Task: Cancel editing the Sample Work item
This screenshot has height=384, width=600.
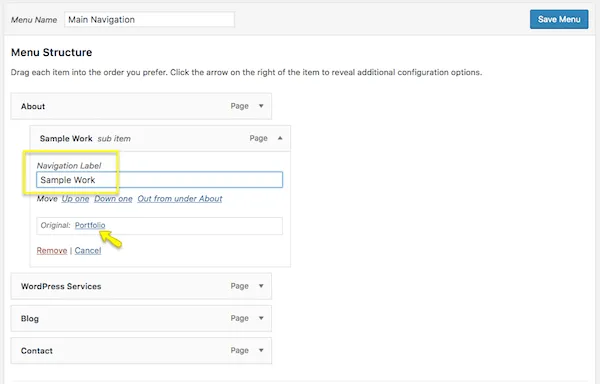Action: click(88, 251)
